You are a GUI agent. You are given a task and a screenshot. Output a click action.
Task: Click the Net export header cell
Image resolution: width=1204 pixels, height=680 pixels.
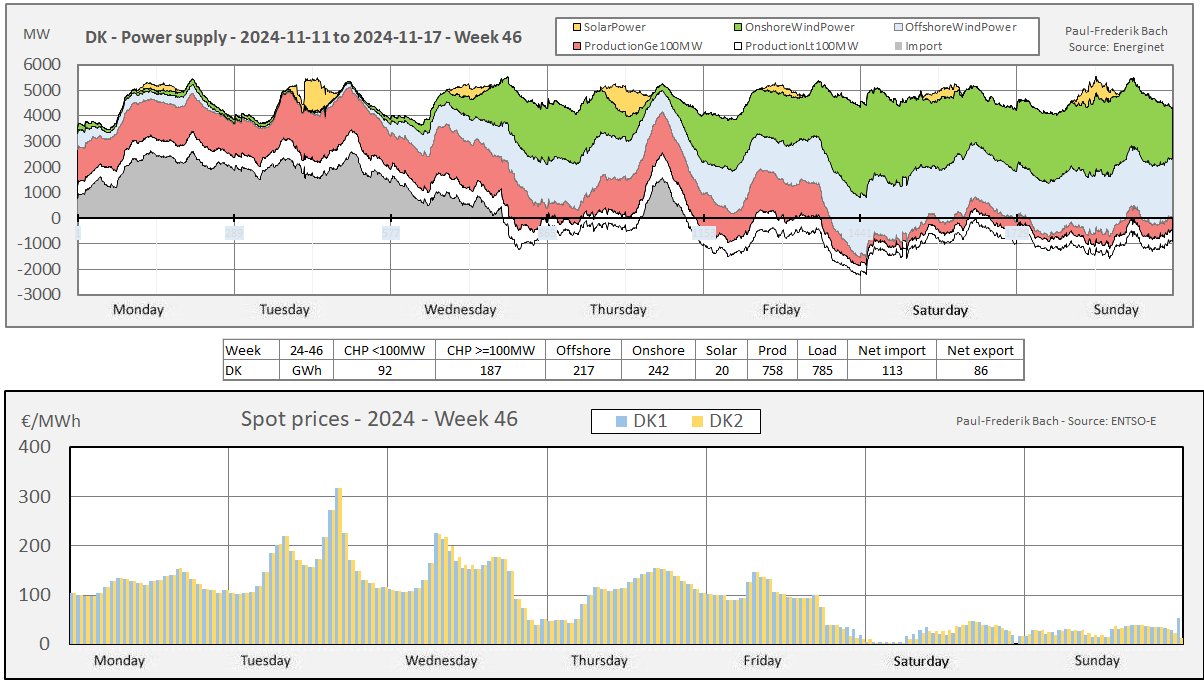980,350
